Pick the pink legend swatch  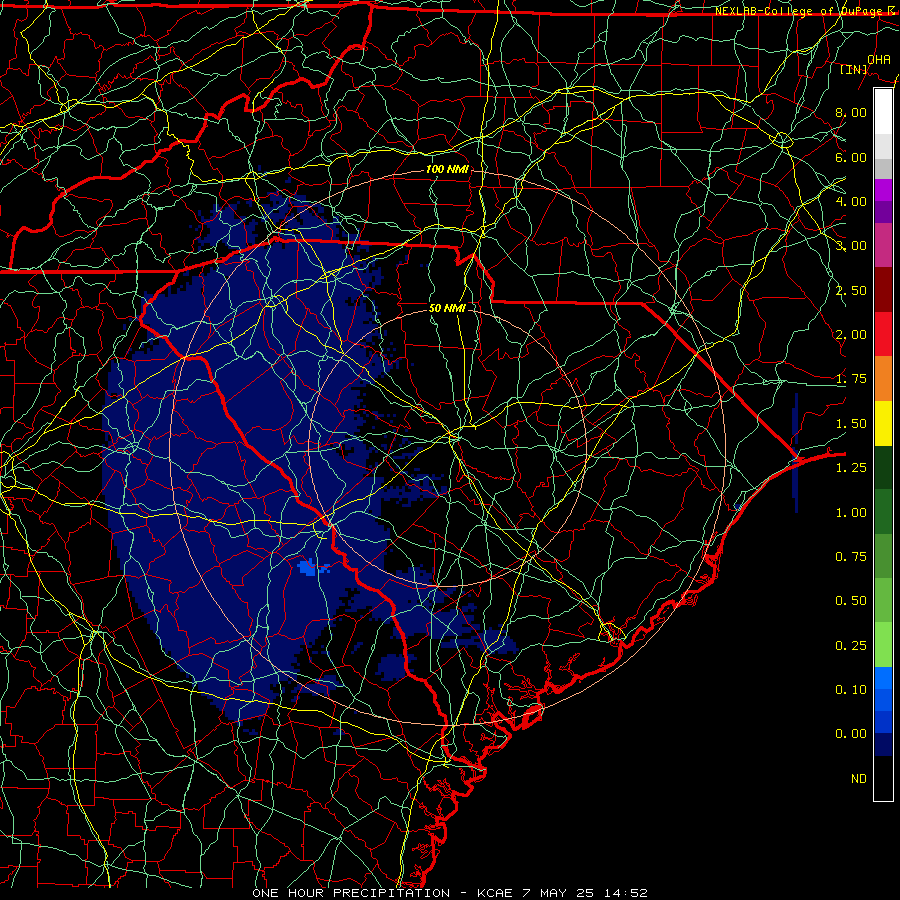click(x=883, y=245)
